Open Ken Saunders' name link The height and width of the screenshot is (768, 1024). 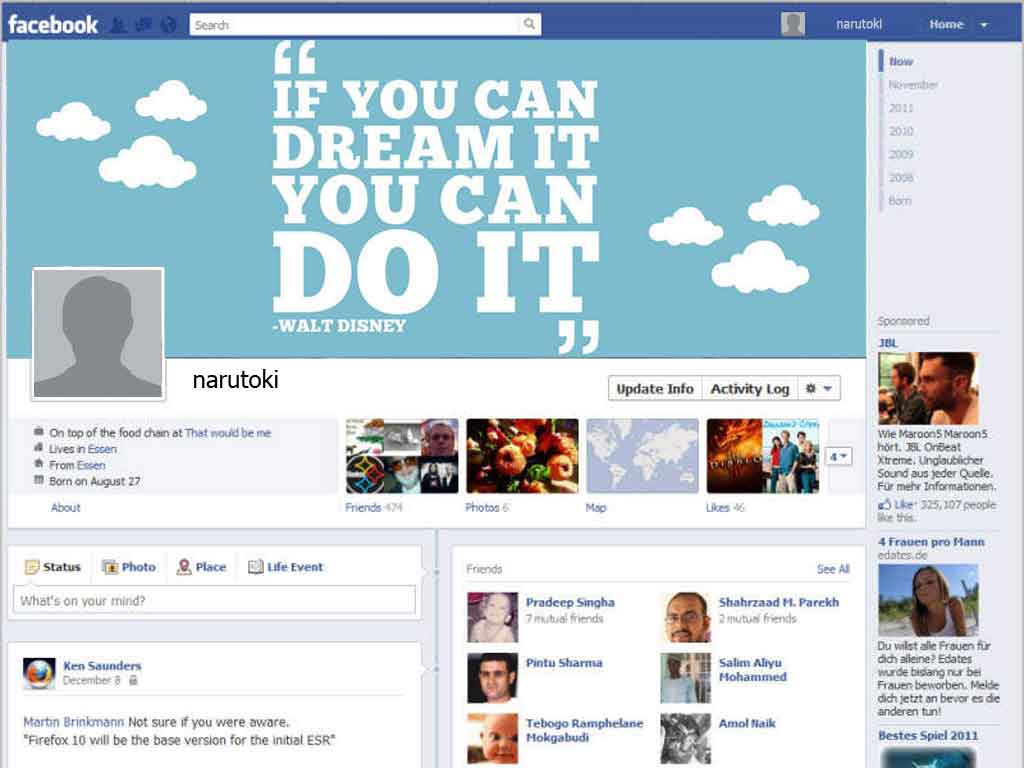pyautogui.click(x=102, y=666)
